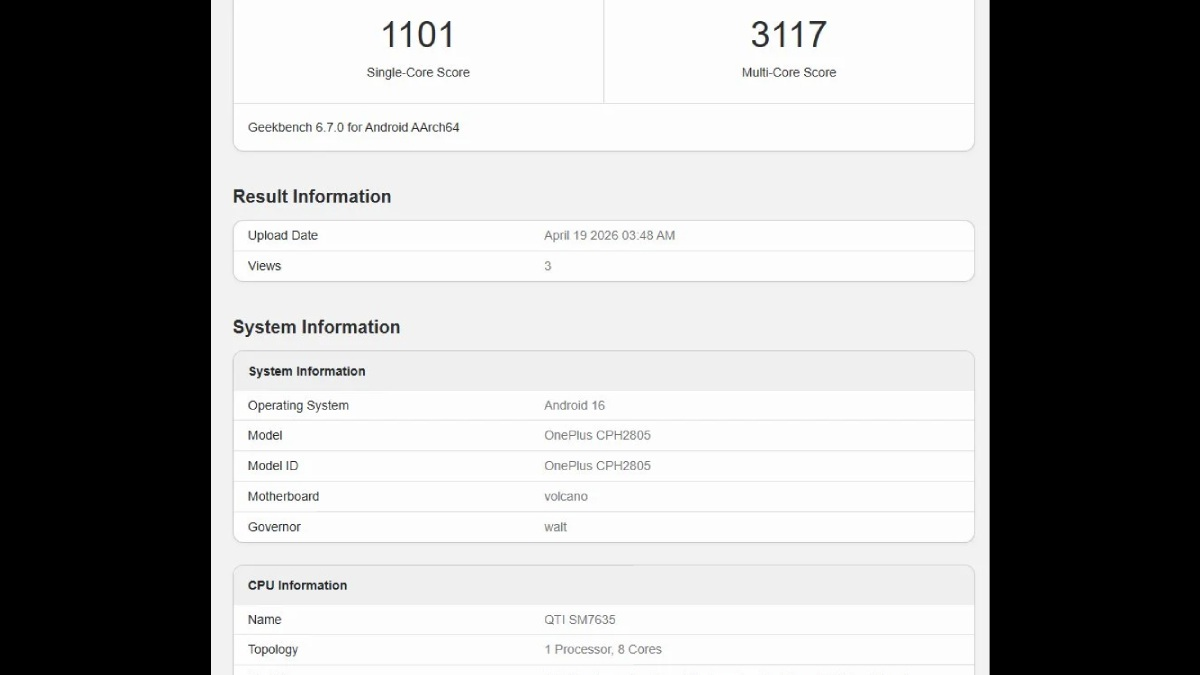Image resolution: width=1200 pixels, height=675 pixels.
Task: Click the CPU Information table header
Action: click(x=297, y=585)
